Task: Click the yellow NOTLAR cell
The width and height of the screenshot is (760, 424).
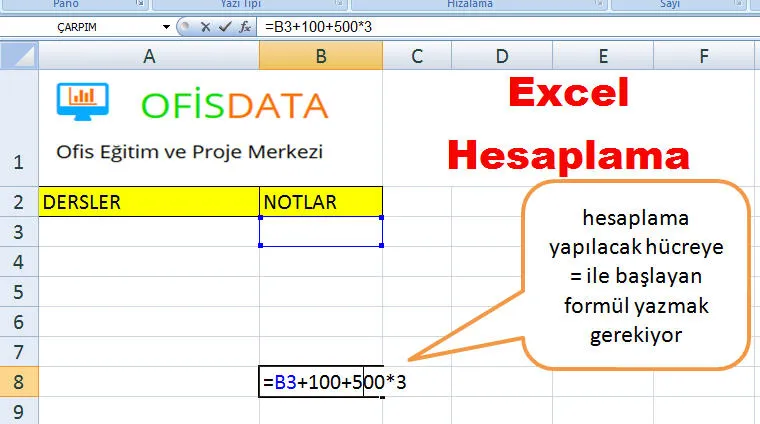Action: pos(320,202)
